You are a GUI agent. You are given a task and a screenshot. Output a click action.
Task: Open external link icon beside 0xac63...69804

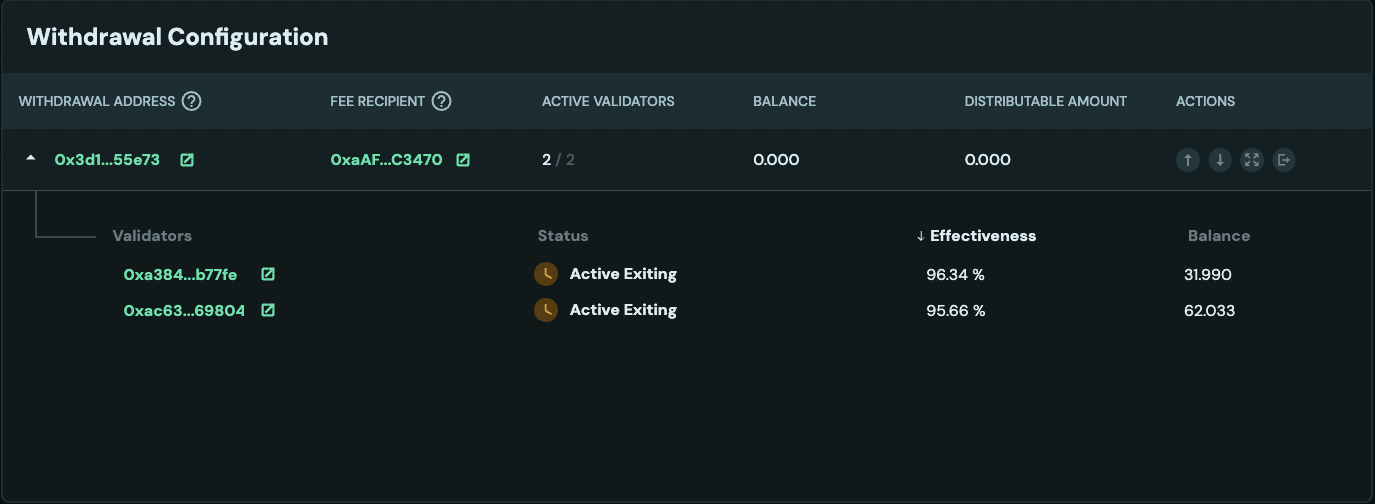268,310
